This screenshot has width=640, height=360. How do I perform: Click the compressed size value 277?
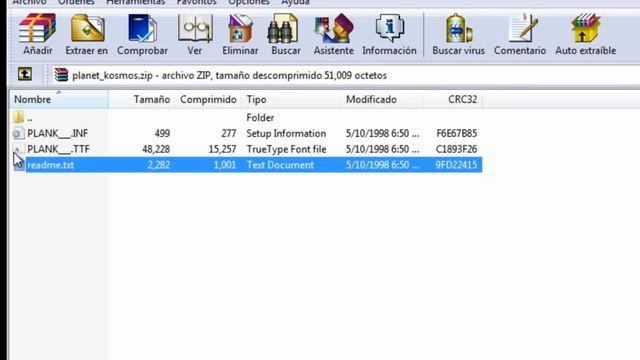pos(229,133)
